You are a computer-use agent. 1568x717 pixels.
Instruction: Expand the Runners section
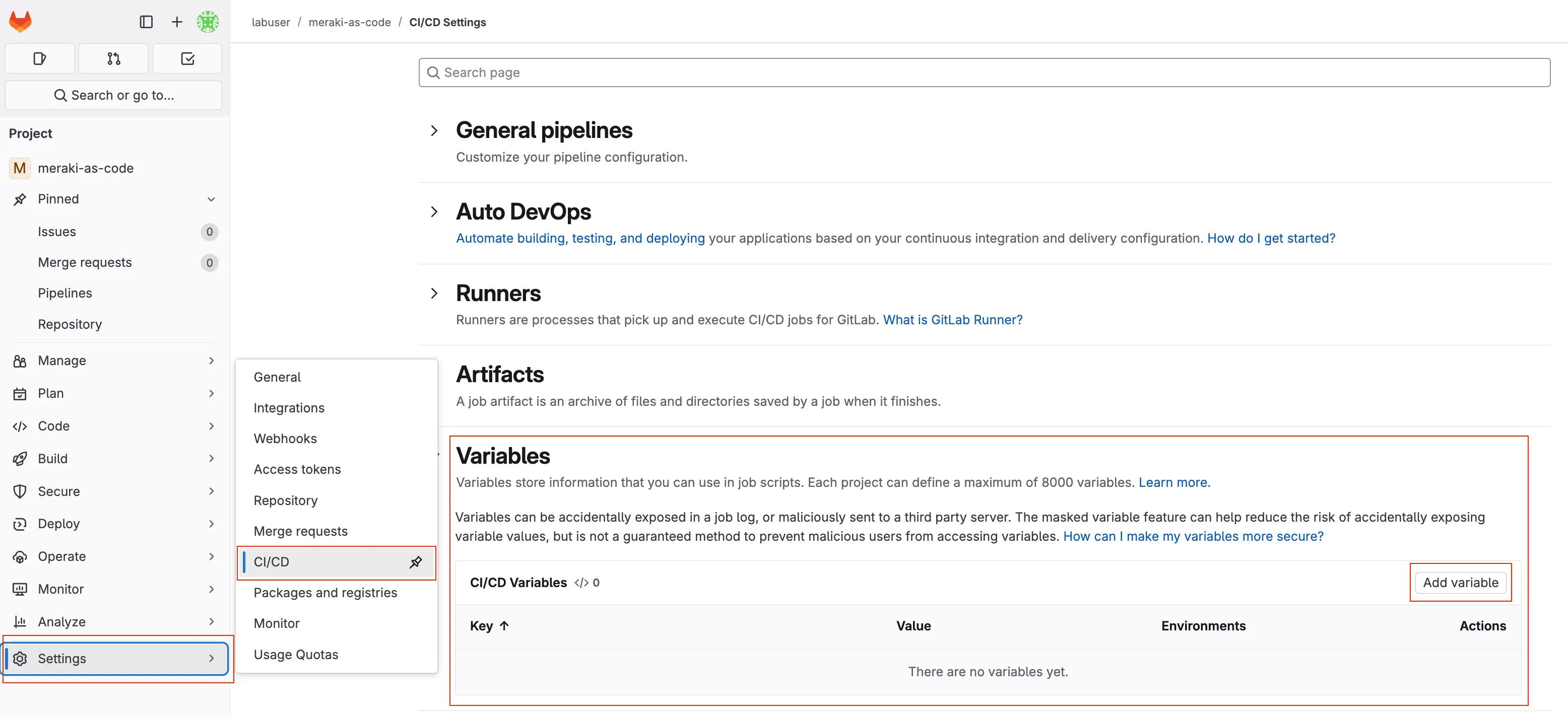click(x=435, y=293)
